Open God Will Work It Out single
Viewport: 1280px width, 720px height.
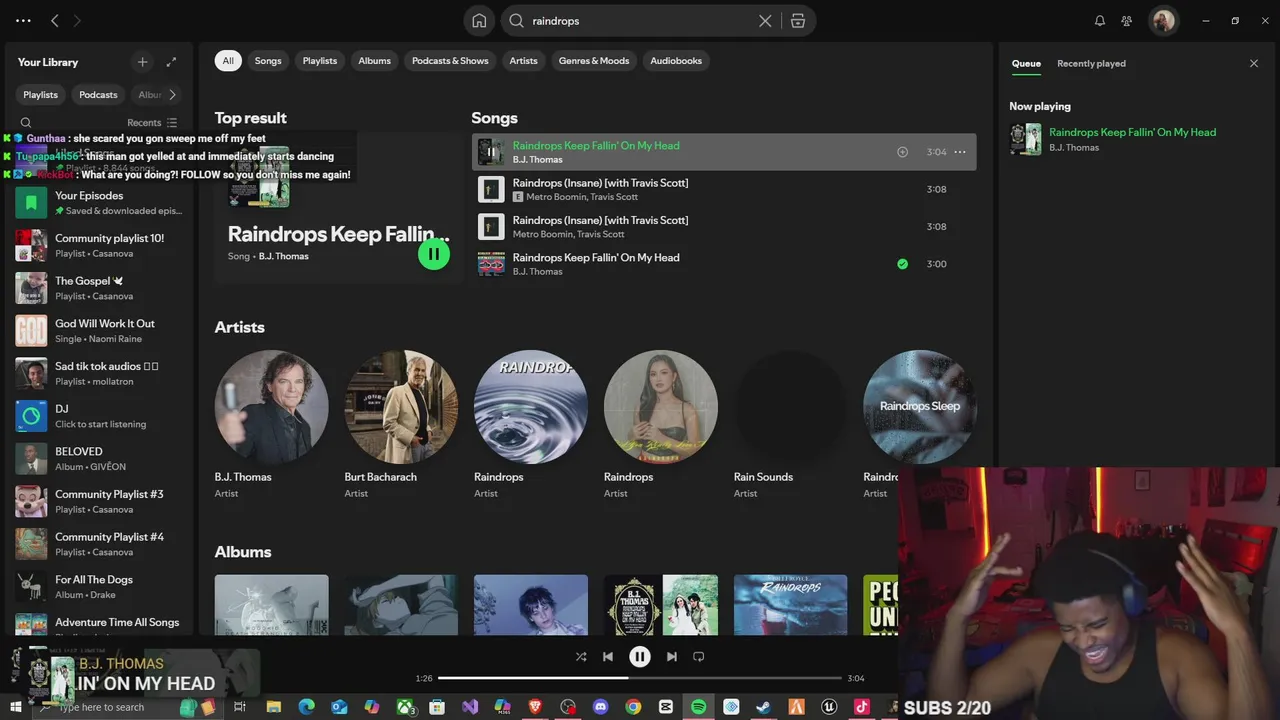click(x=100, y=331)
